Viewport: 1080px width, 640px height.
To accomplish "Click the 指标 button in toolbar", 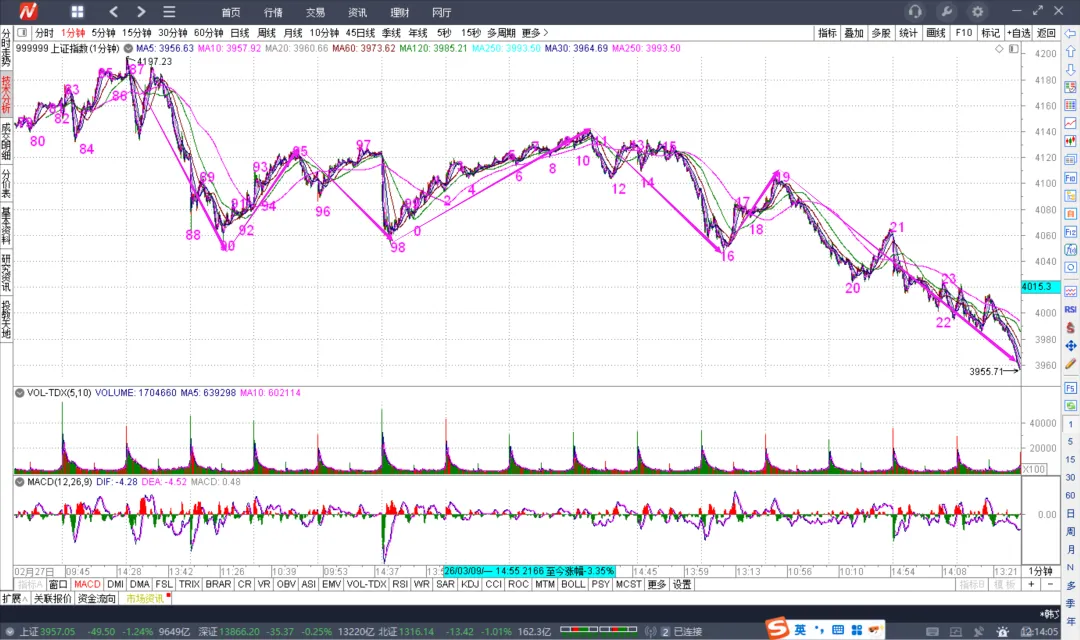I will [x=827, y=32].
